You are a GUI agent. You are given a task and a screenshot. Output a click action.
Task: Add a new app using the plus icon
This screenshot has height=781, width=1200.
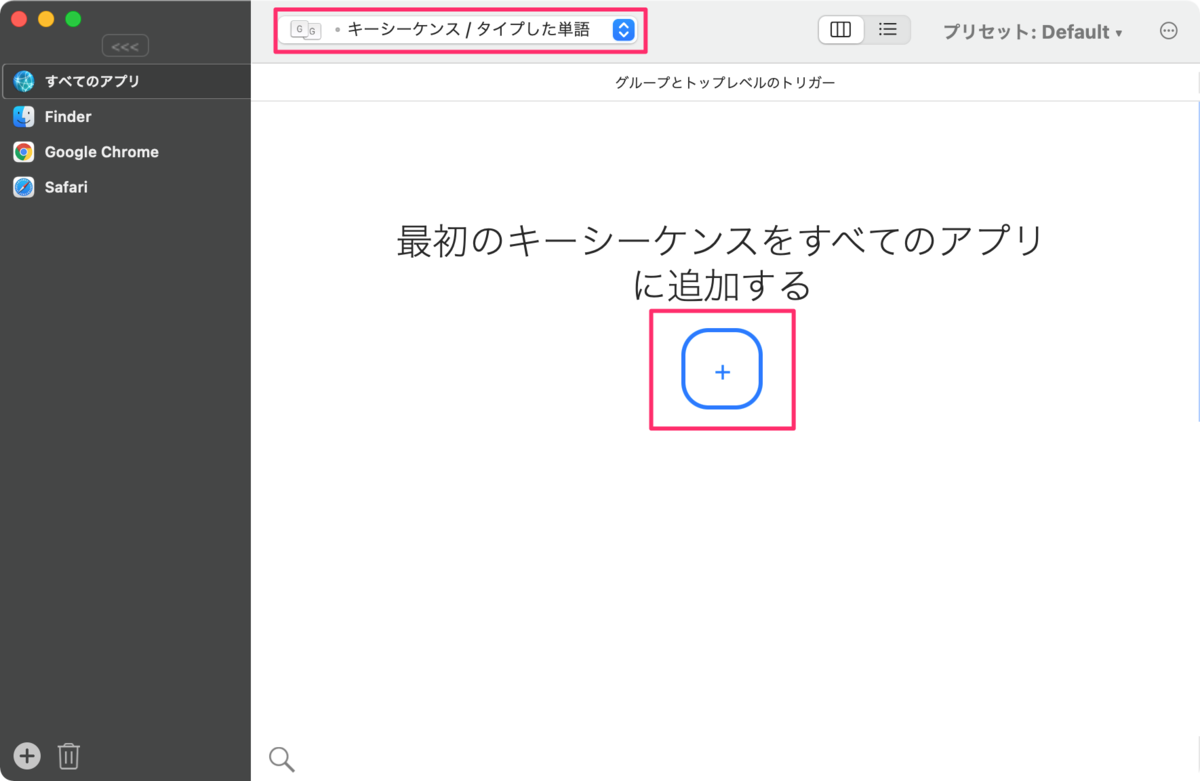coord(26,756)
